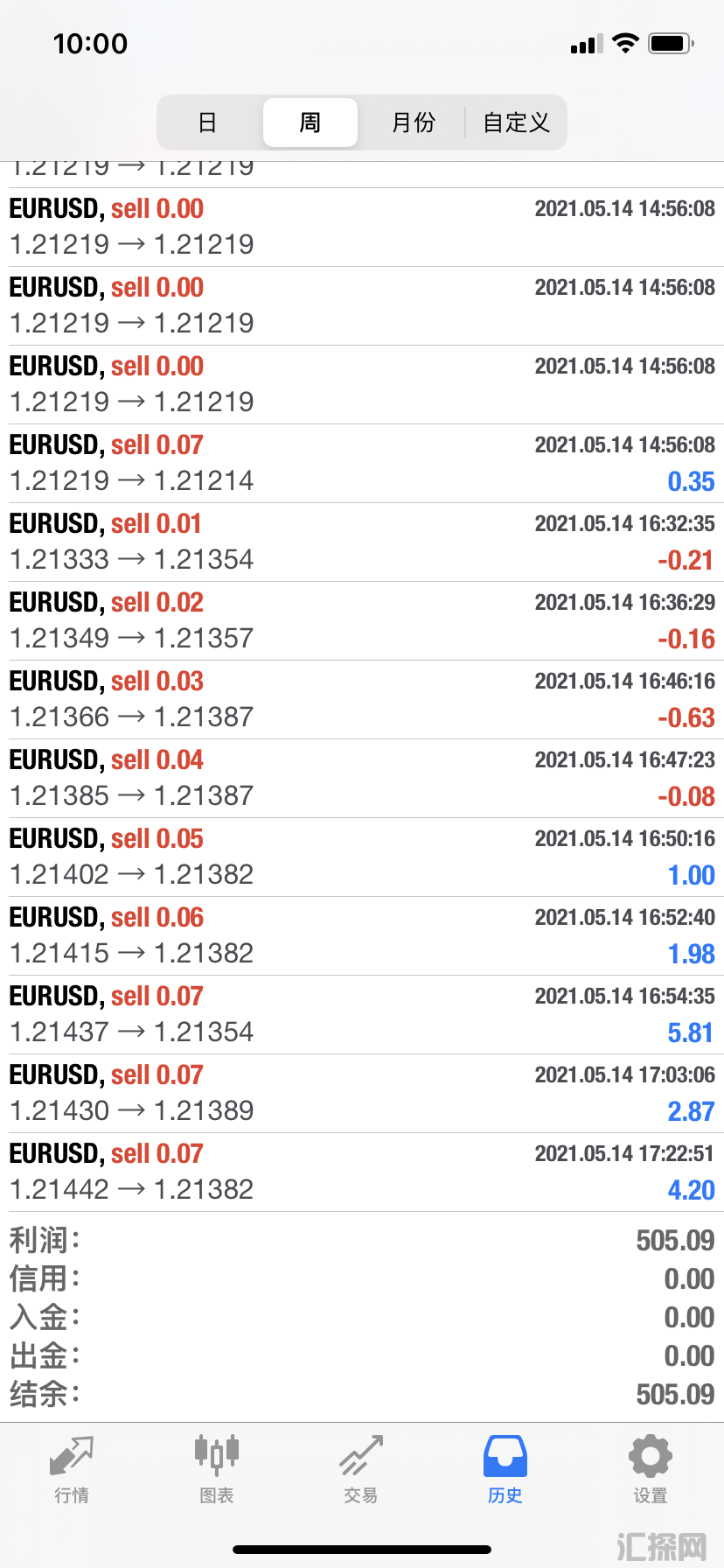Viewport: 724px width, 1568px height.
Task: Open the 交易 trade tab icon
Action: point(361,1455)
